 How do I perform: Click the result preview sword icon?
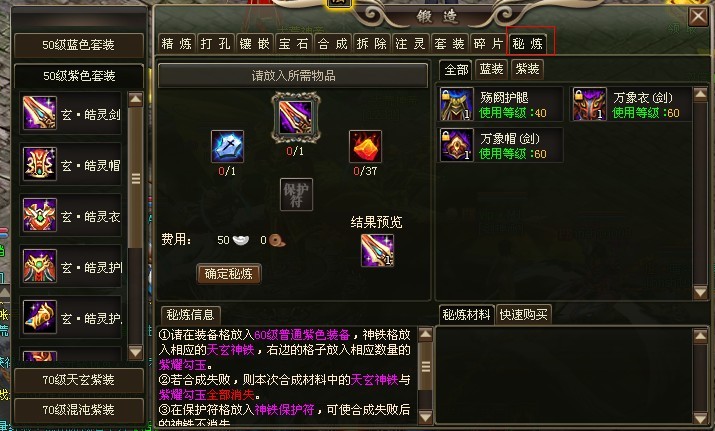377,250
